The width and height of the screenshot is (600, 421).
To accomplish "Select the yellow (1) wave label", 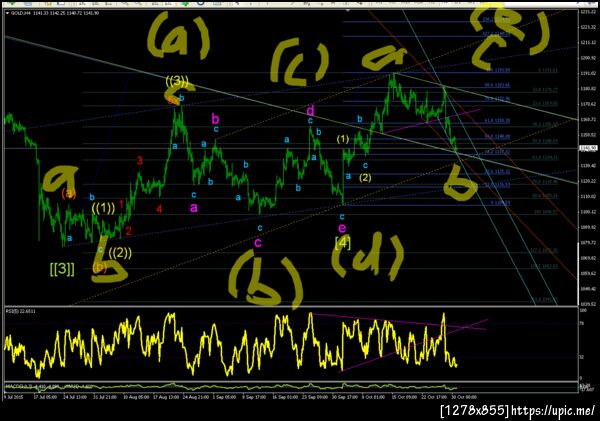I will [x=343, y=139].
